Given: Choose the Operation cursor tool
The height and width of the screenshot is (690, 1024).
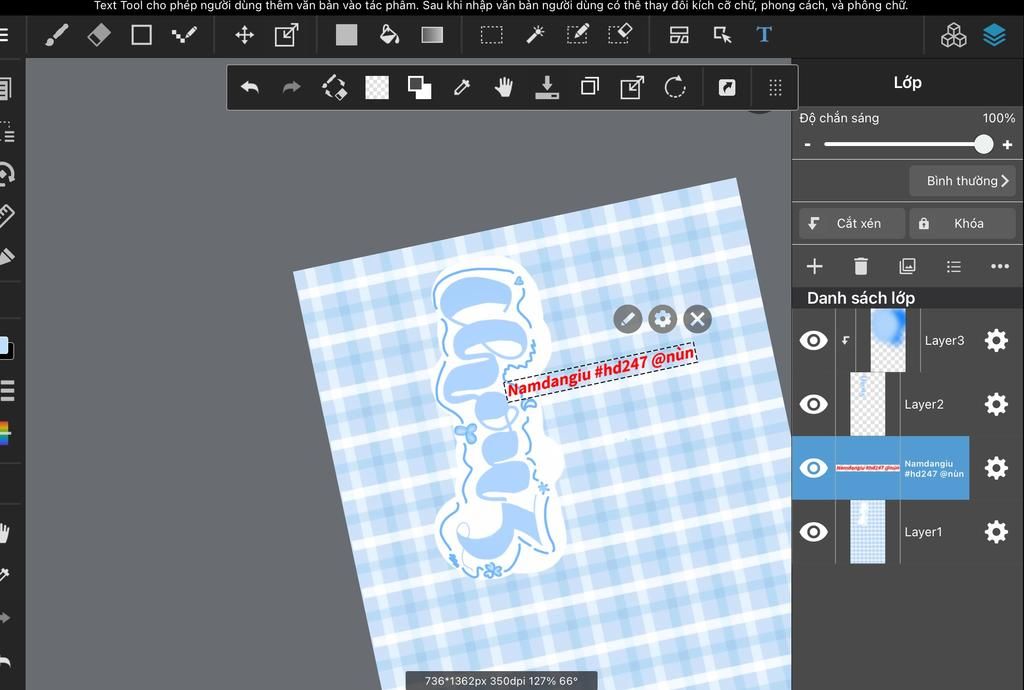Looking at the screenshot, I should 722,35.
